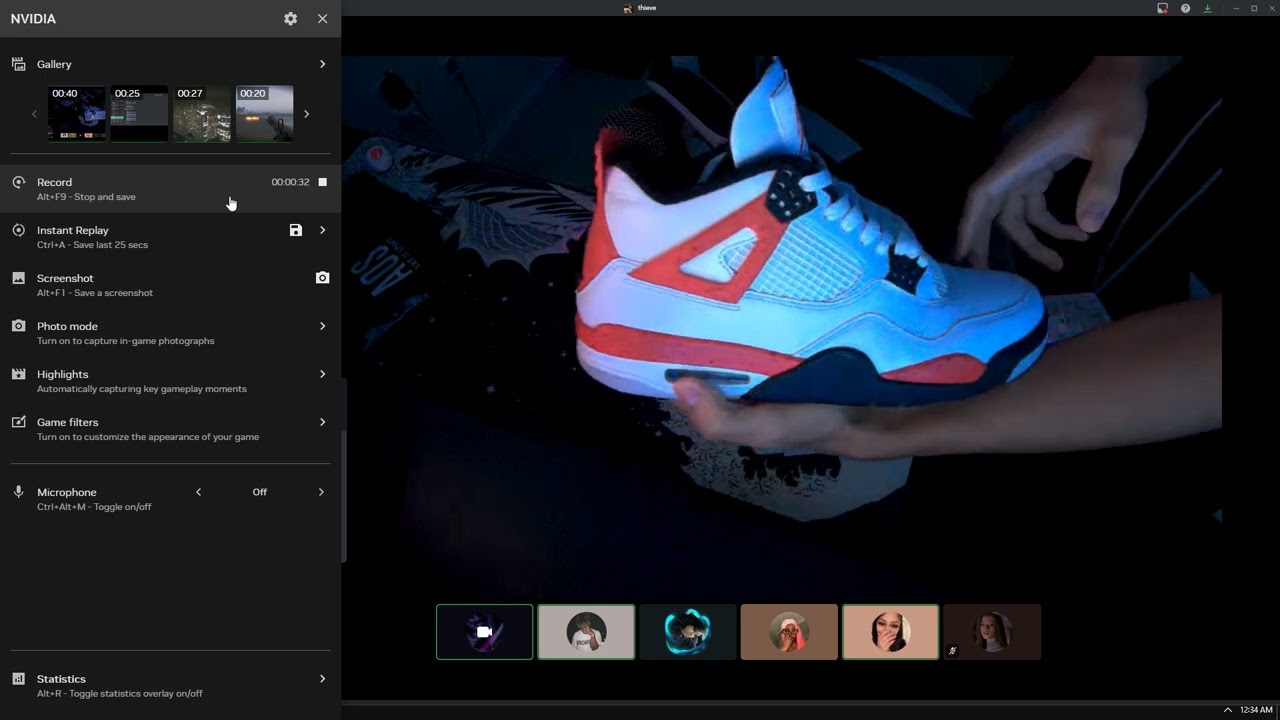
Task: Expand Photo mode options
Action: pyautogui.click(x=322, y=326)
